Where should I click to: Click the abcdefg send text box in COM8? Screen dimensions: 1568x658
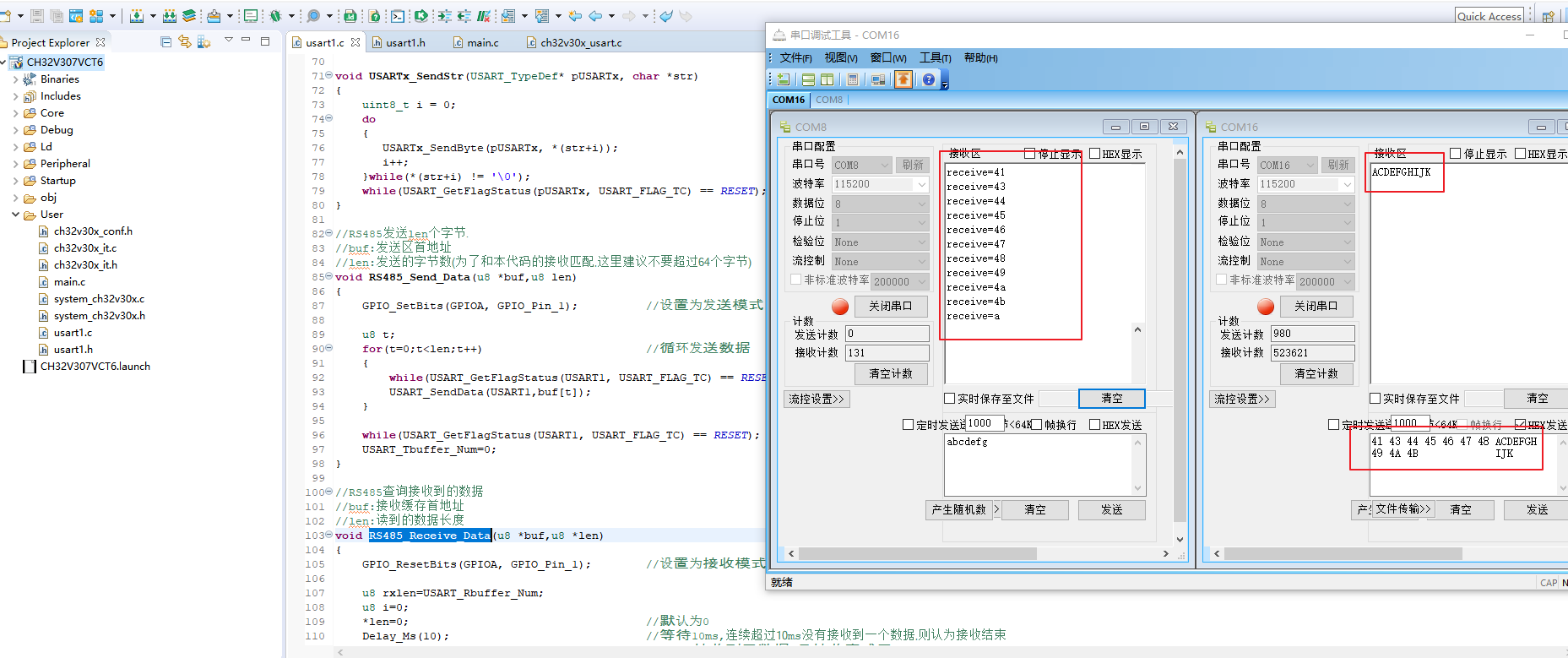(1044, 465)
